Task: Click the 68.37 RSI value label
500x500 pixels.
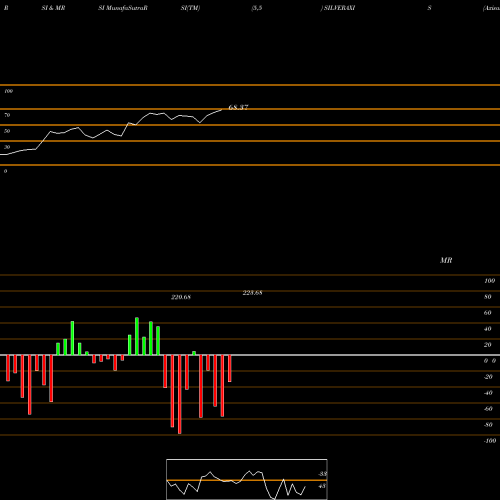Action: 238,107
